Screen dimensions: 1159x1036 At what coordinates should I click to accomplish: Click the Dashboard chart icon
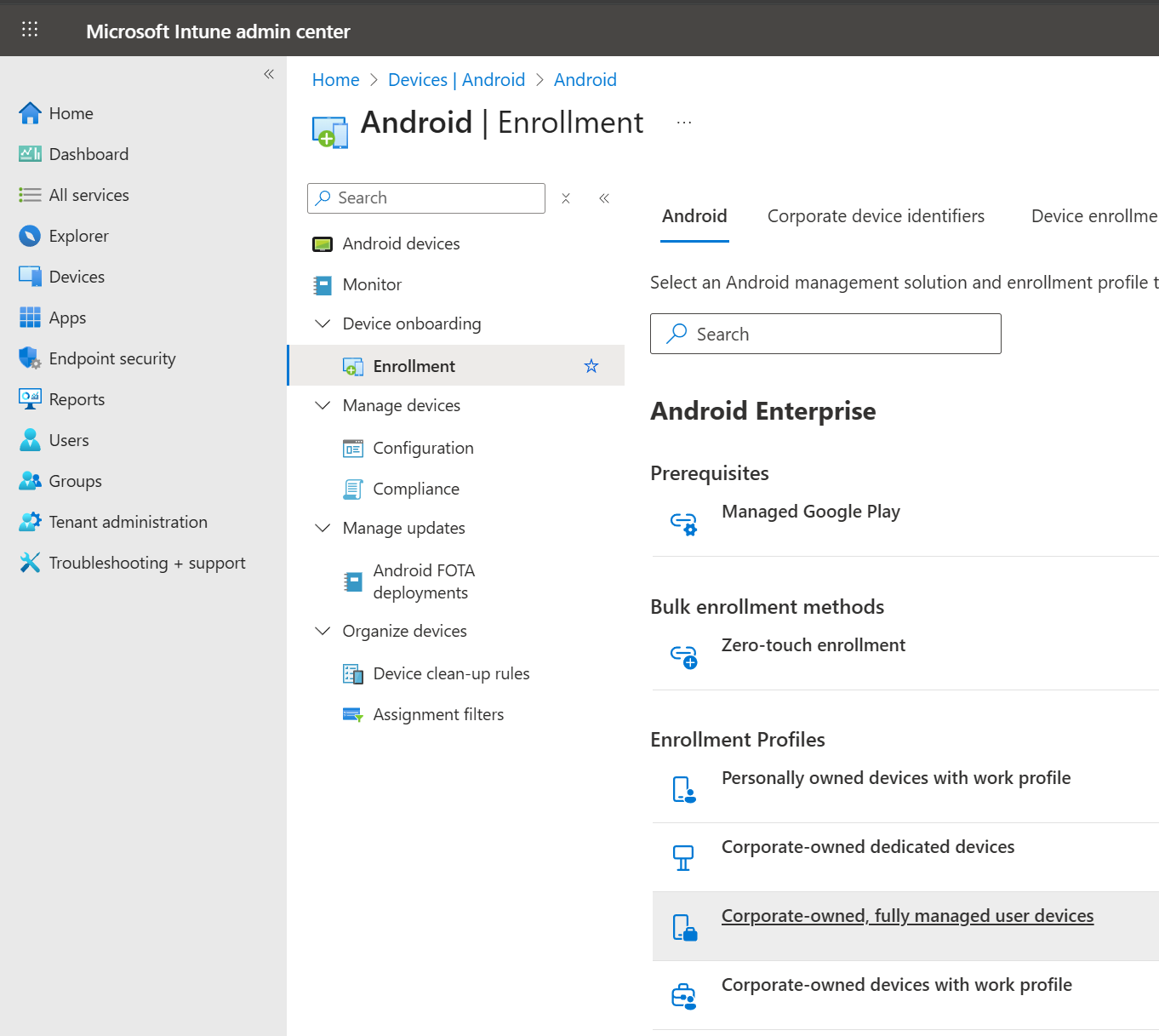(30, 154)
